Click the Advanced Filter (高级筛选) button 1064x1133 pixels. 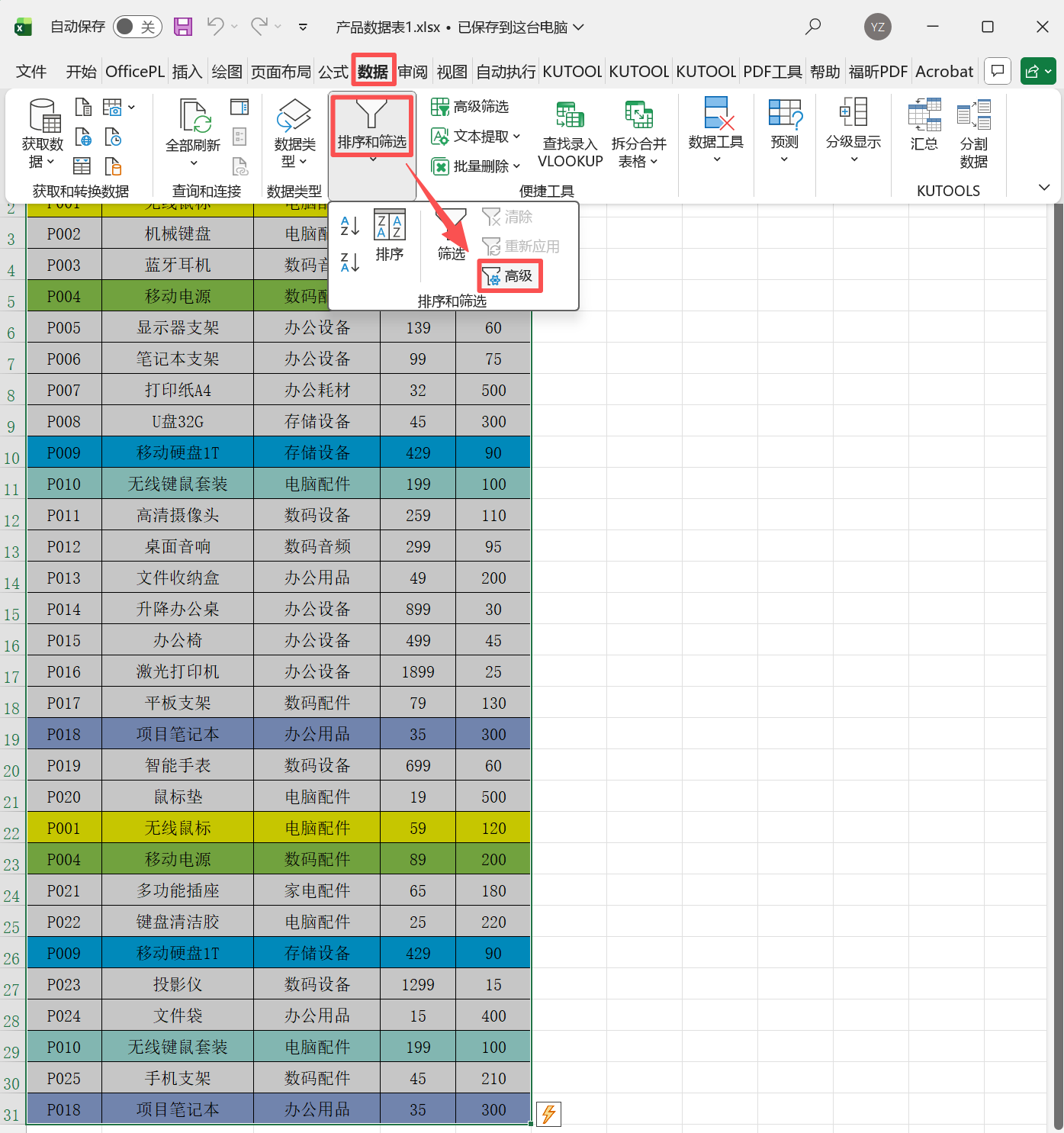[471, 107]
